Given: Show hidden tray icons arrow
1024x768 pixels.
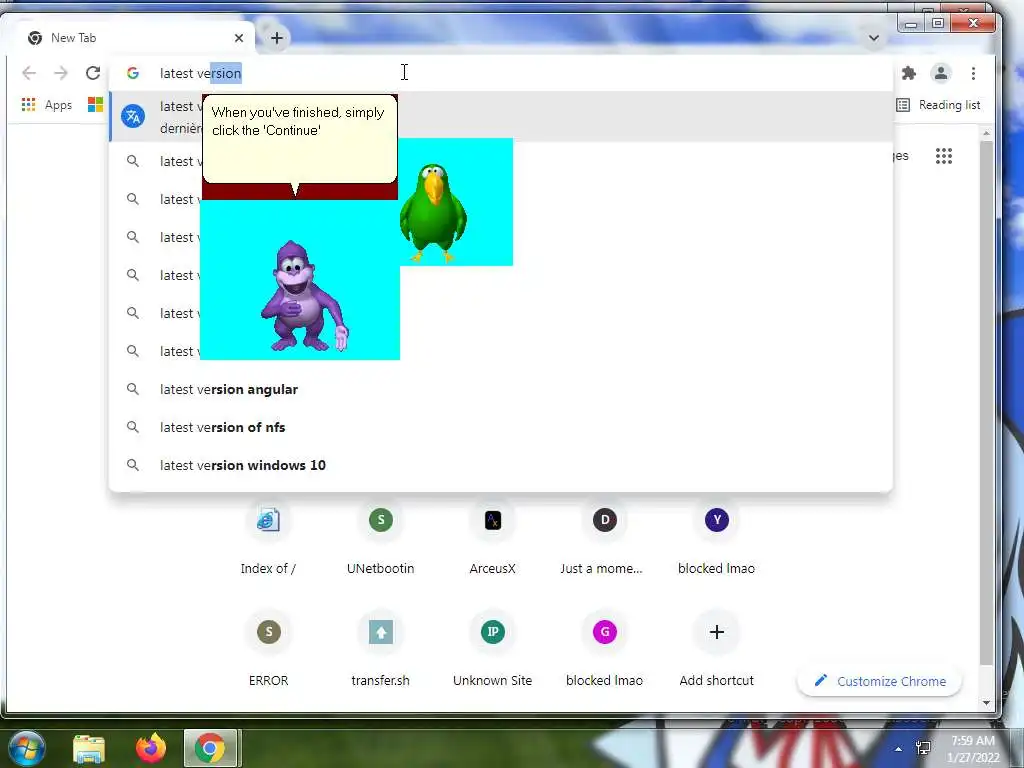Looking at the screenshot, I should [x=899, y=749].
